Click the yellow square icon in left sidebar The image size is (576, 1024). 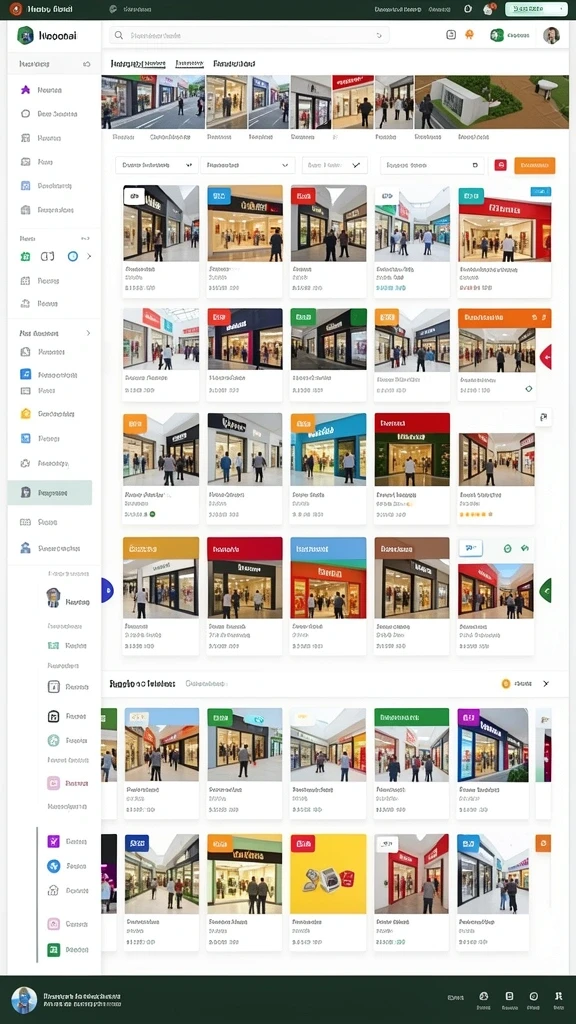25,413
